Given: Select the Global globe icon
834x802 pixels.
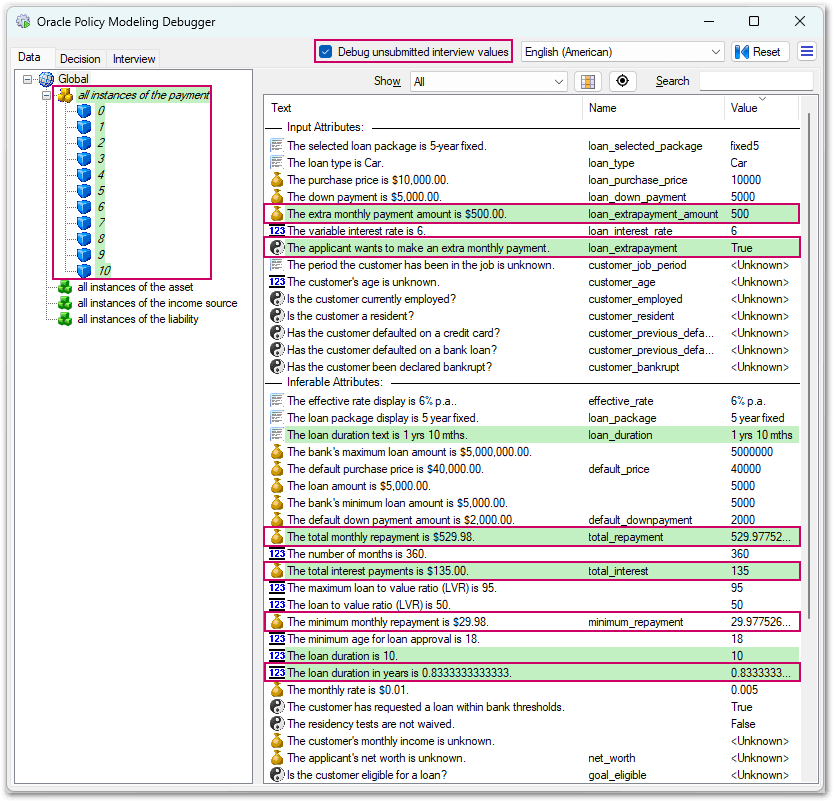Looking at the screenshot, I should pos(46,79).
